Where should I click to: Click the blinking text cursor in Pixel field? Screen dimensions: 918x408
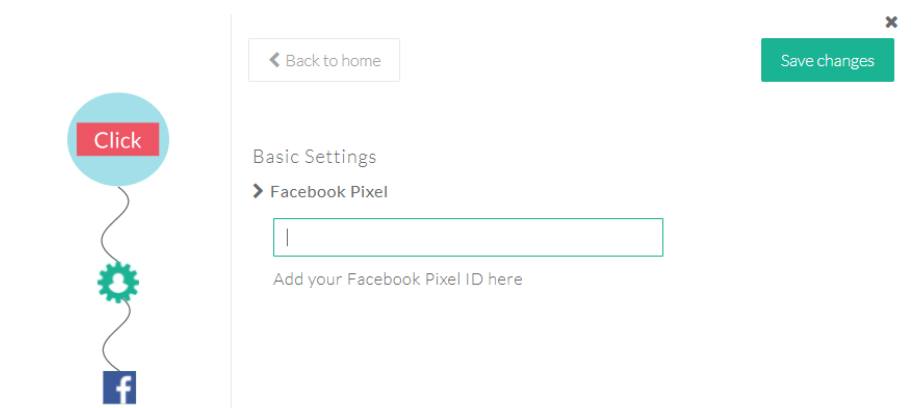pyautogui.click(x=287, y=237)
